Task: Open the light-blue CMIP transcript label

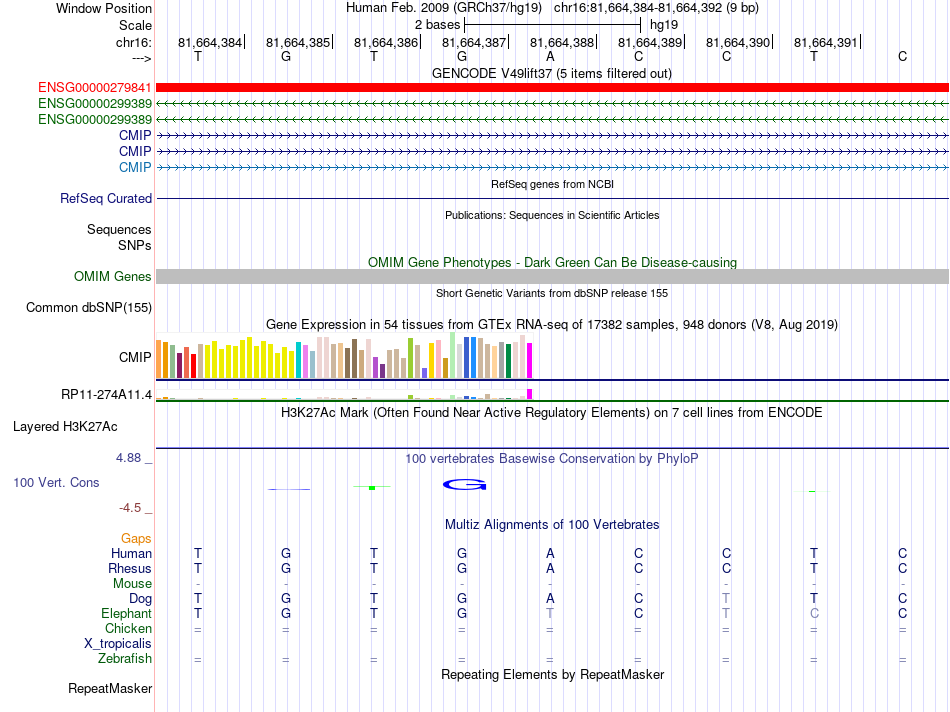Action: coord(135,167)
